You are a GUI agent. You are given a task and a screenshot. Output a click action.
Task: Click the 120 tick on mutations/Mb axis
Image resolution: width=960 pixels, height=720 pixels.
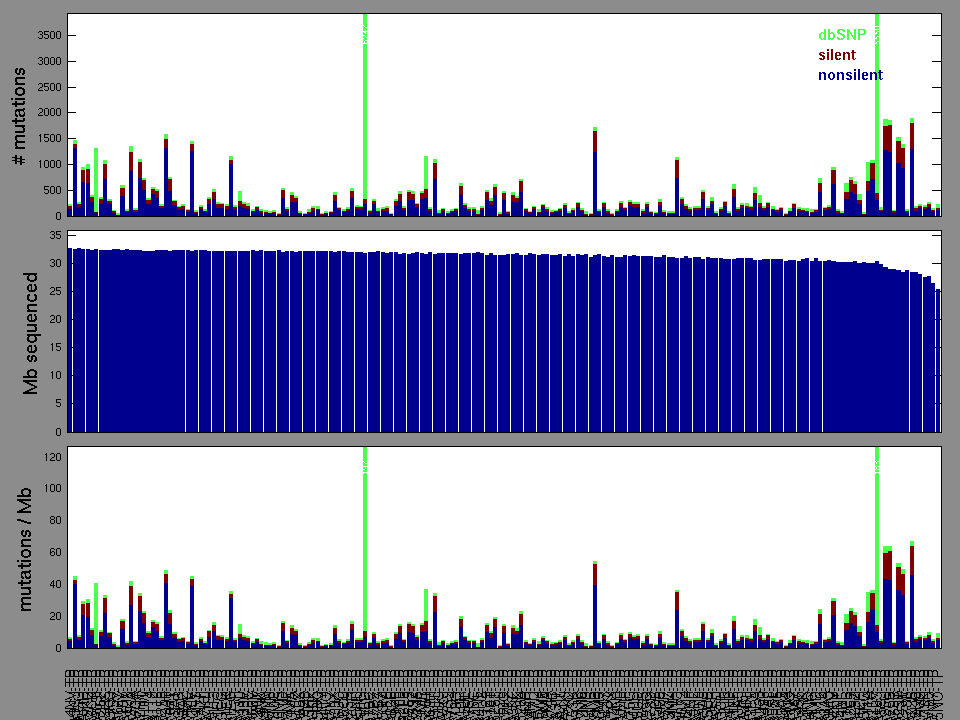[x=52, y=456]
